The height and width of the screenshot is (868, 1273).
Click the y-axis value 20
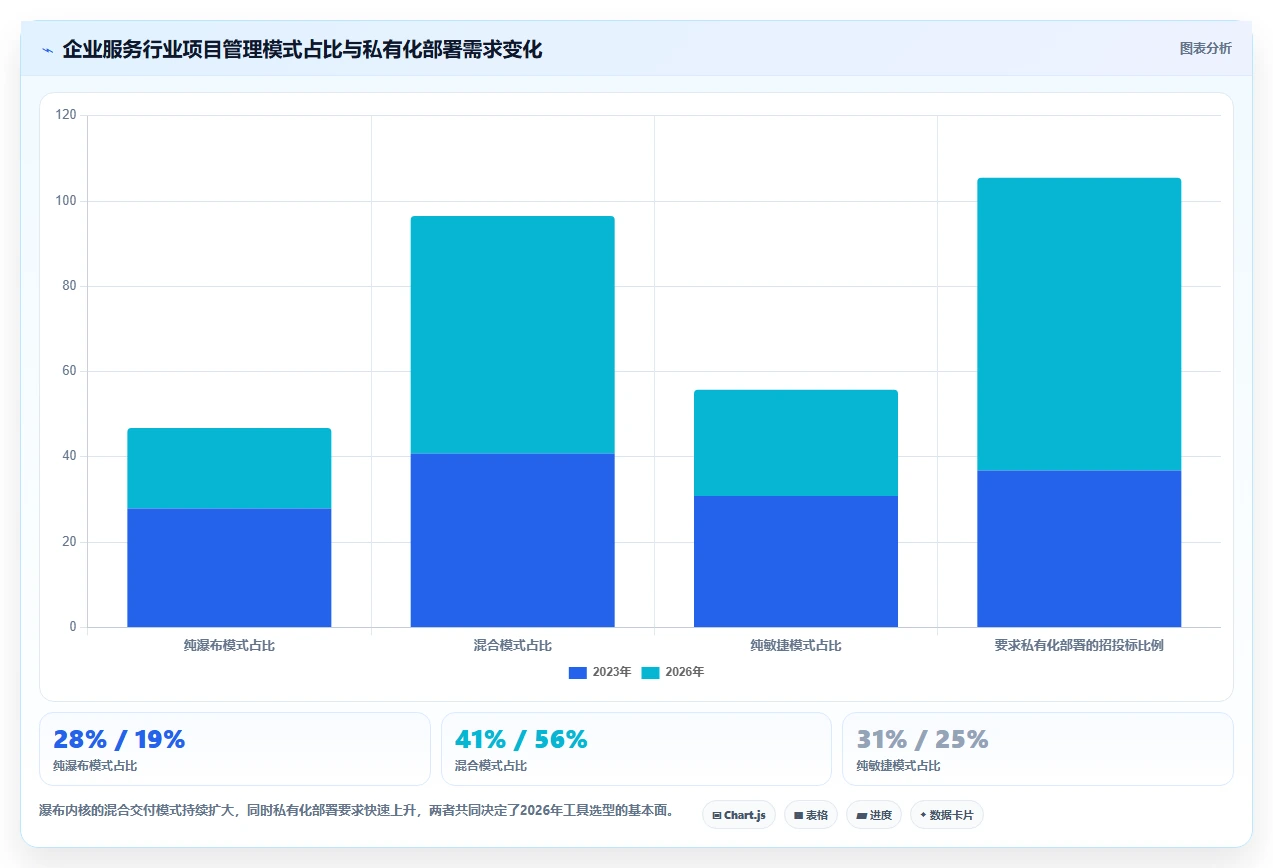tap(70, 542)
